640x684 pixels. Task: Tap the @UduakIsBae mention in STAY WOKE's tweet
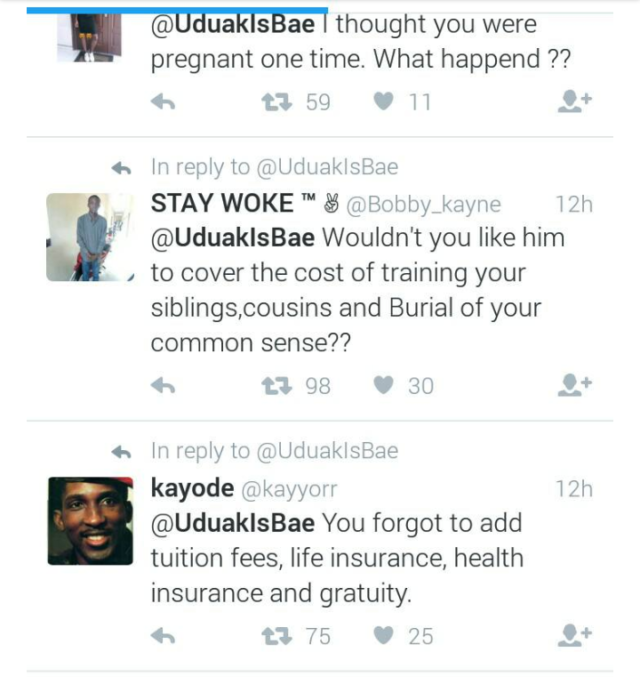(x=232, y=239)
